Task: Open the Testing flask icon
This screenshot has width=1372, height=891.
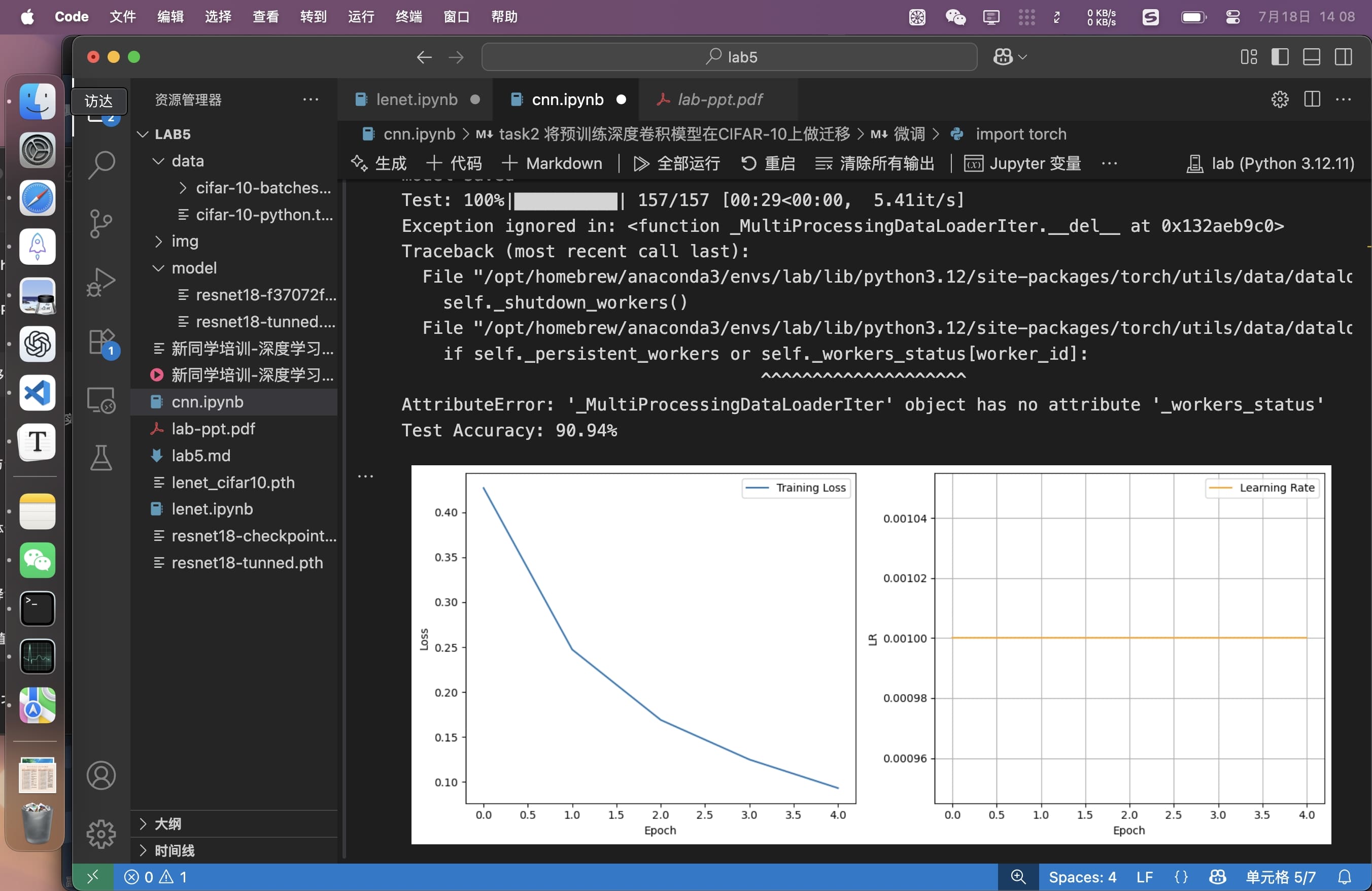Action: [101, 458]
